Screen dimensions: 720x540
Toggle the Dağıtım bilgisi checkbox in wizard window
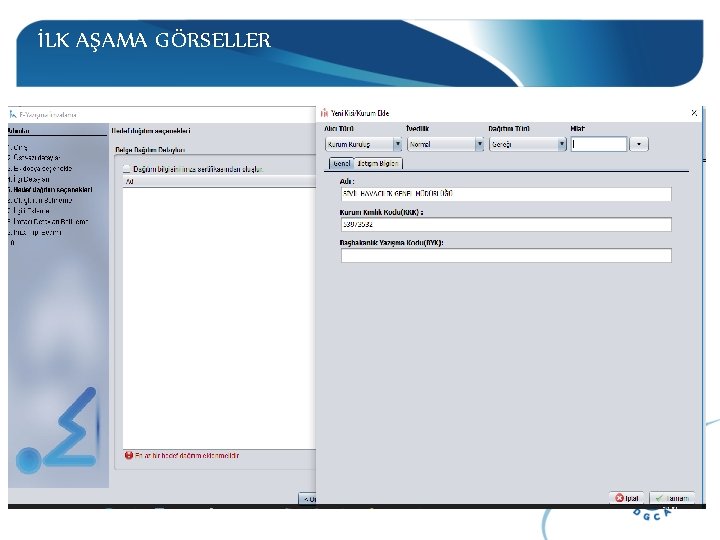[x=127, y=169]
